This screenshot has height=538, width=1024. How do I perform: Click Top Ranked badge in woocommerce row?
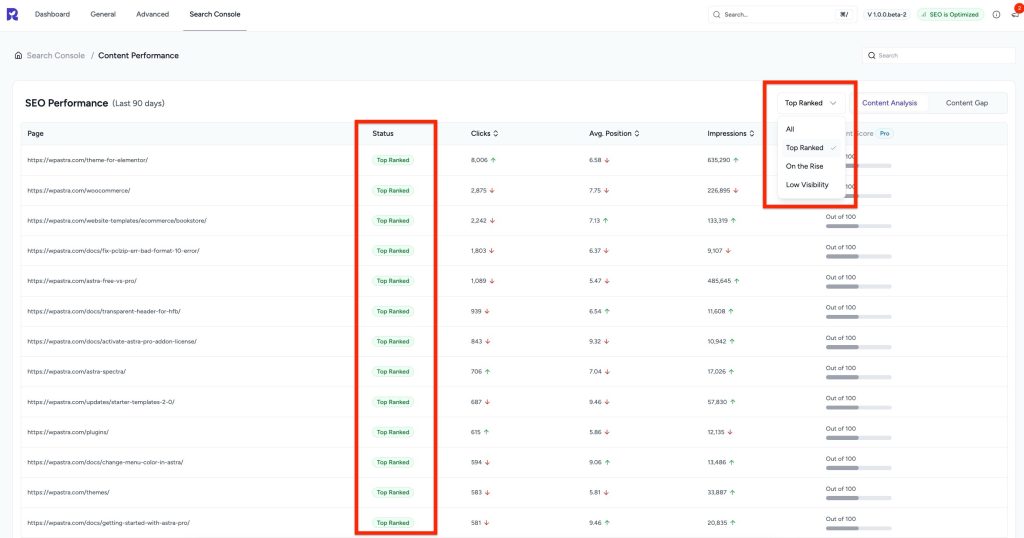tap(392, 191)
